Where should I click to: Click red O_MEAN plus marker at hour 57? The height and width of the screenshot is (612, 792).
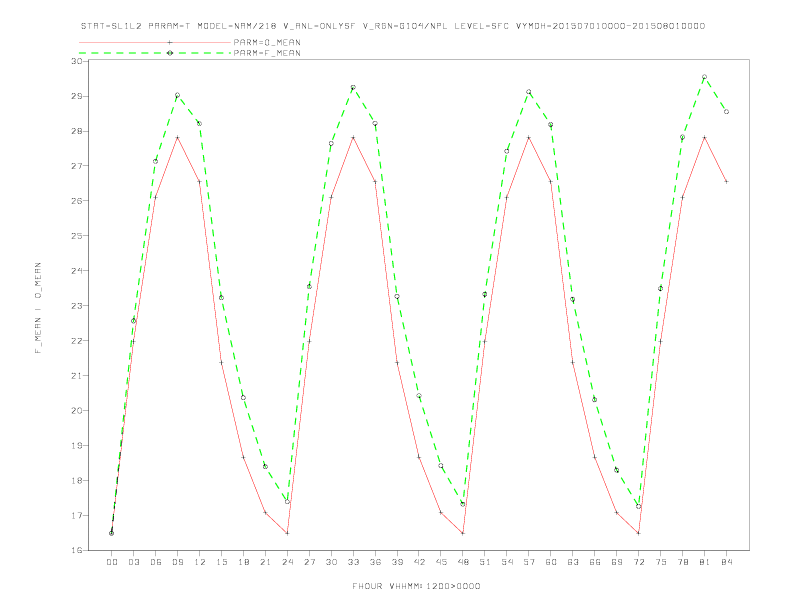tap(529, 137)
